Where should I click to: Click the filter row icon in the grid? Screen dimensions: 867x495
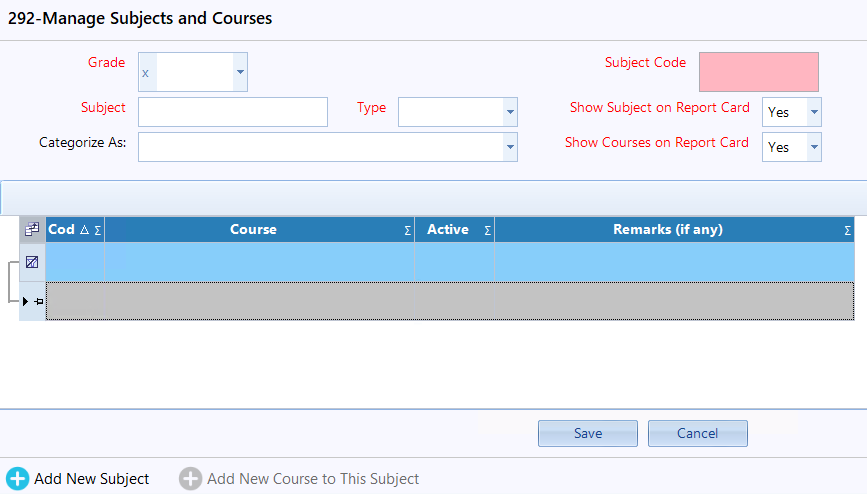coord(32,262)
